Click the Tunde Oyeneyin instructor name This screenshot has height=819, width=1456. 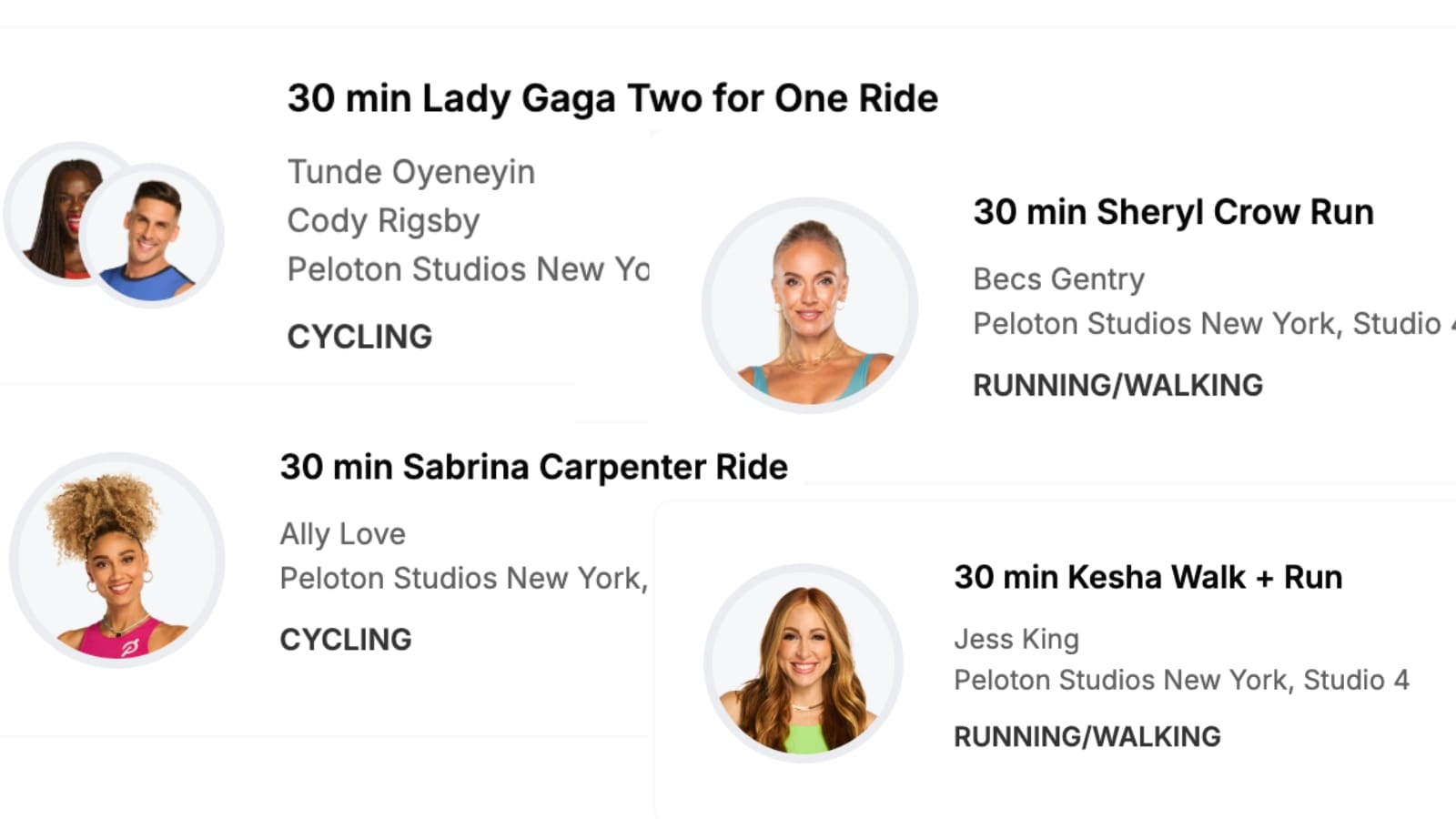tap(411, 172)
